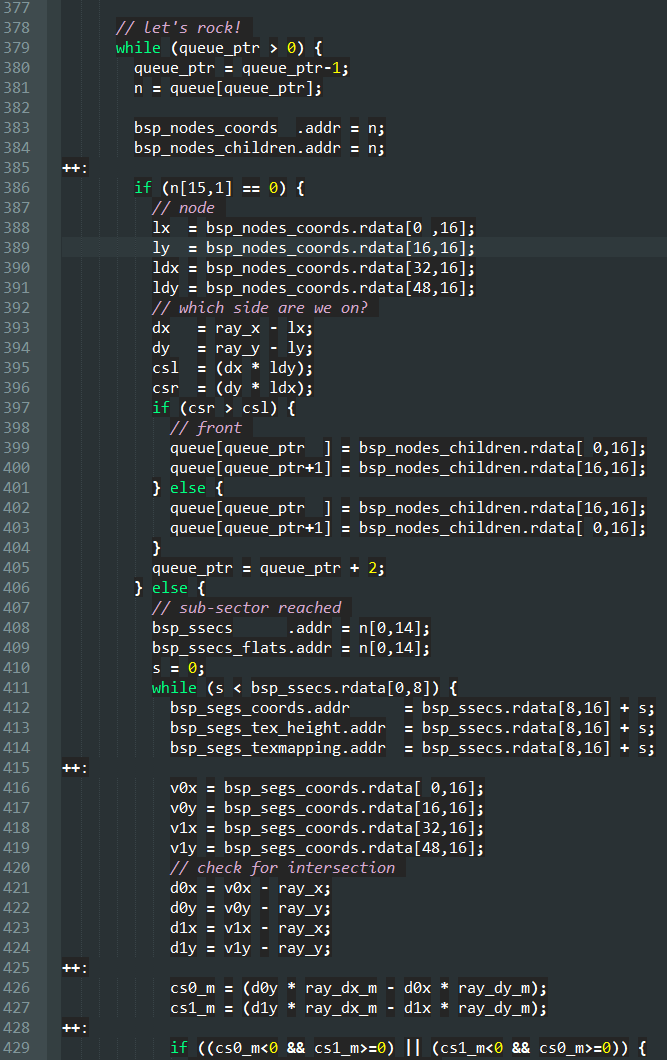Click the line "dy = ray_y - ly;"

[x=232, y=347]
